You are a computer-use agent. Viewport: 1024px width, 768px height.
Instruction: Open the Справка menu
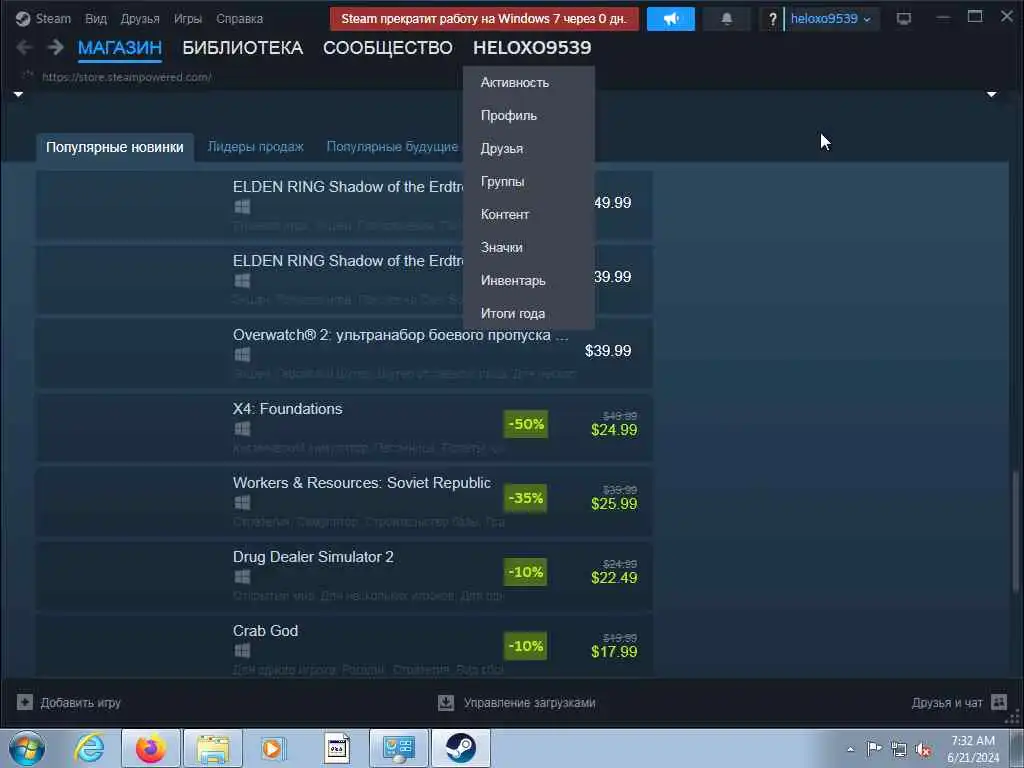(239, 18)
